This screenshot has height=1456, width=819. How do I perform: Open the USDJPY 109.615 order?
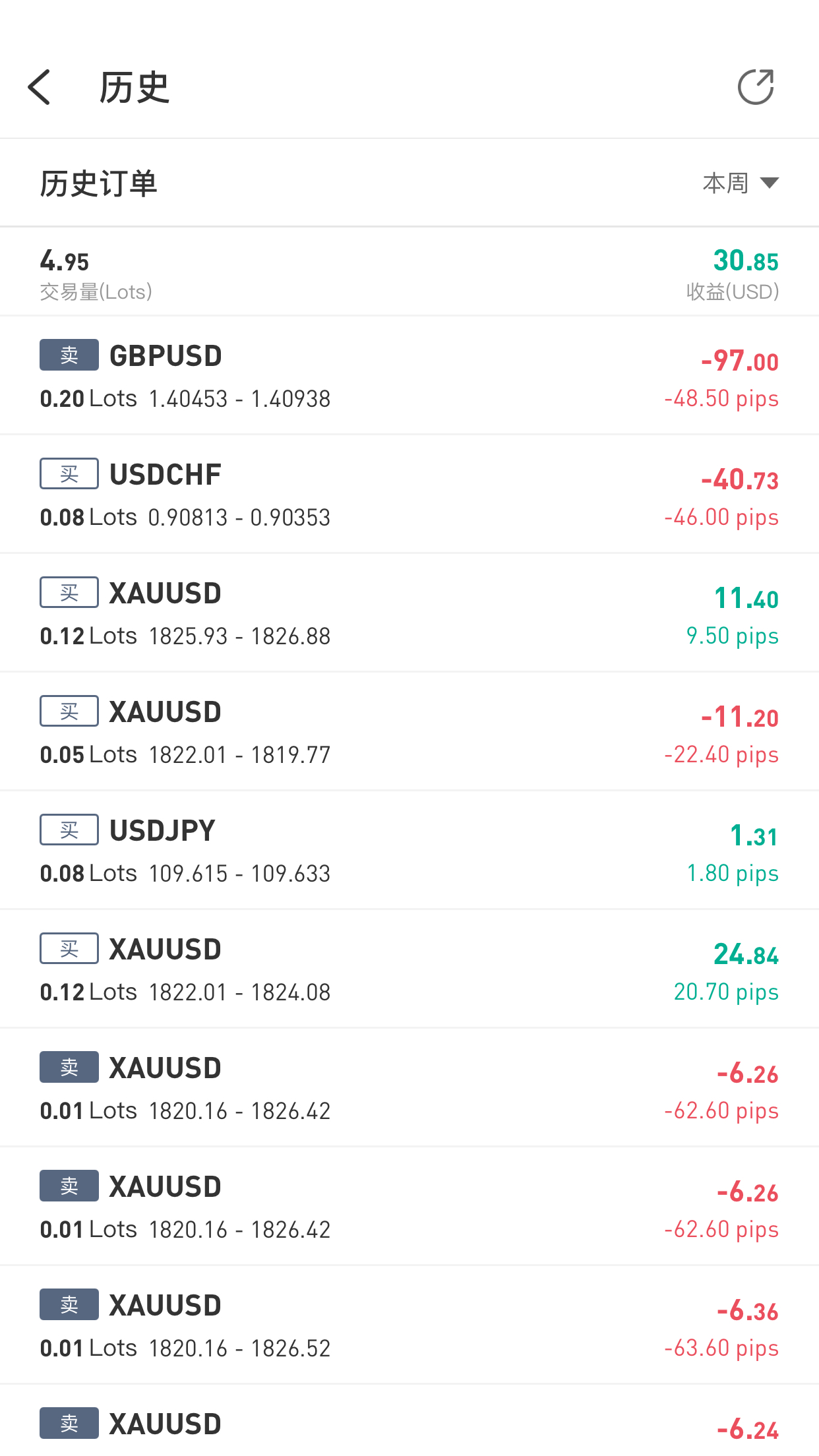pos(409,850)
